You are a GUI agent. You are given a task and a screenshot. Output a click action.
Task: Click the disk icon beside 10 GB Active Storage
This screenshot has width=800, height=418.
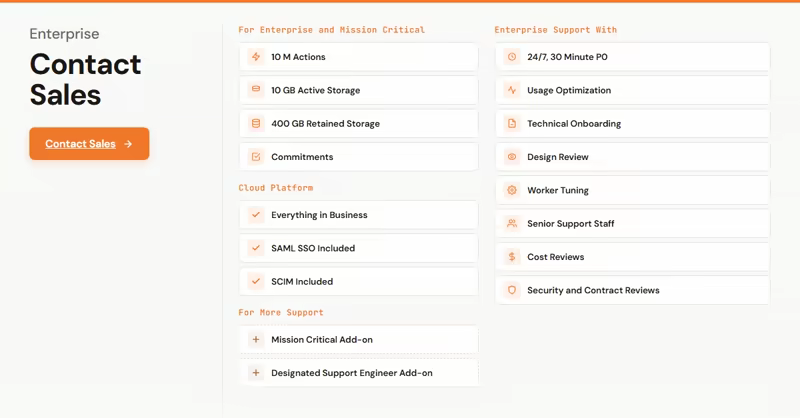[x=256, y=89]
